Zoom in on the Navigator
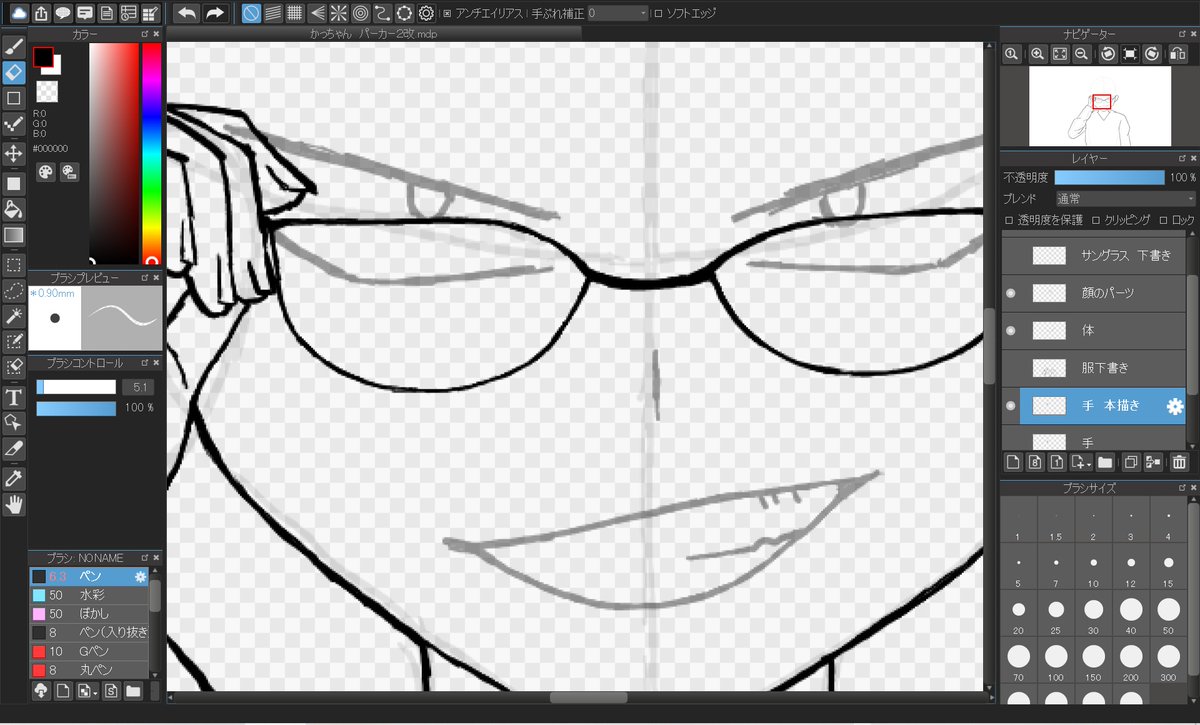Screen dimensions: 1200x725 coord(1038,54)
